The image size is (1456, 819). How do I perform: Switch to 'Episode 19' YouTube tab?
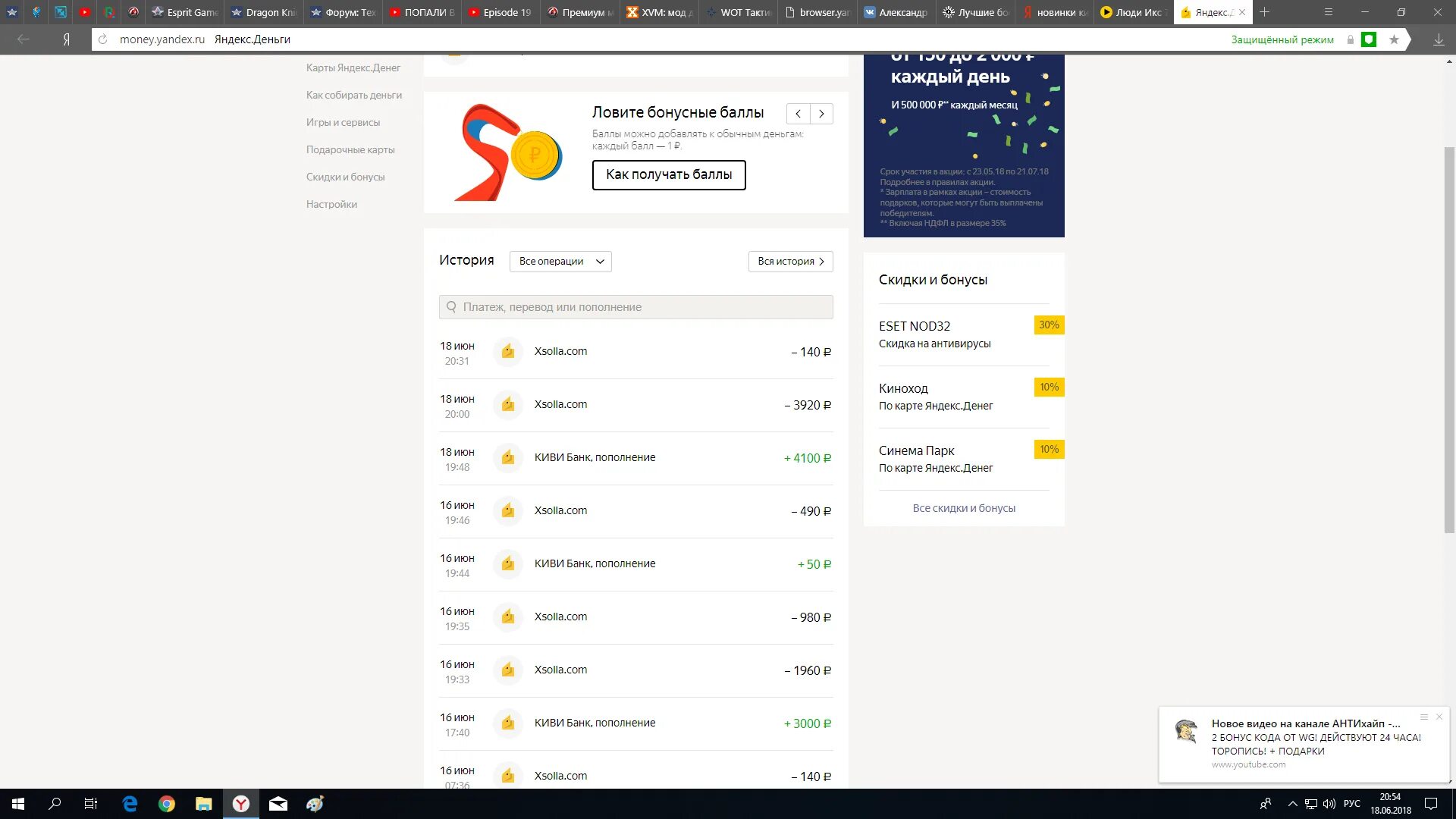[x=500, y=12]
